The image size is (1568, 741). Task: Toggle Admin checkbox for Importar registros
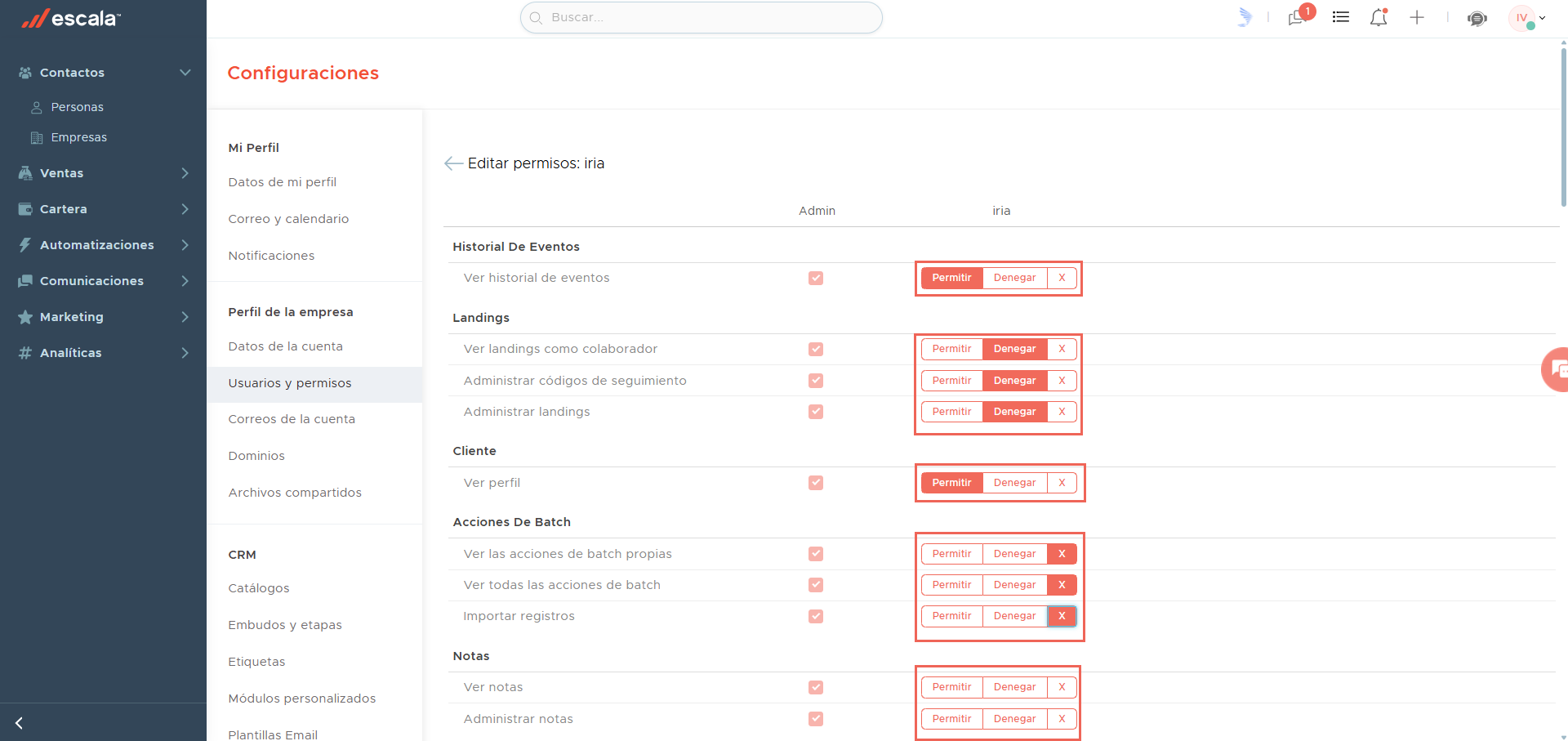(x=816, y=616)
